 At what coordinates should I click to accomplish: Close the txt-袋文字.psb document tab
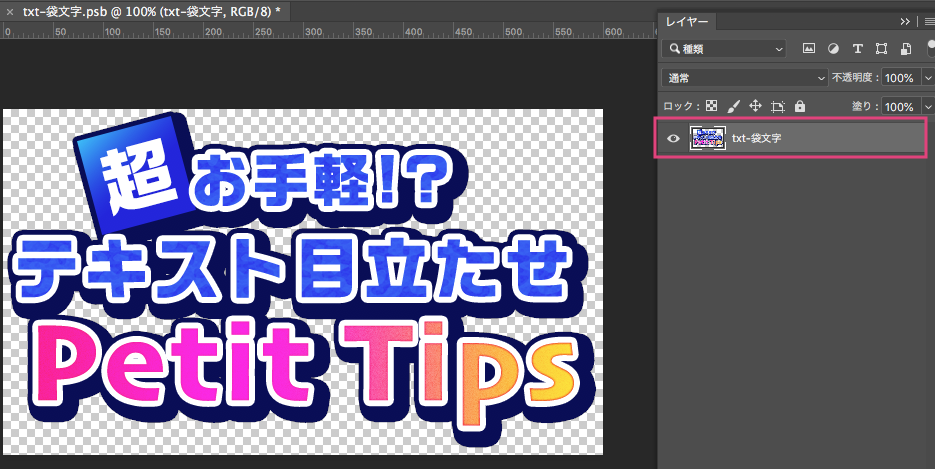click(10, 11)
